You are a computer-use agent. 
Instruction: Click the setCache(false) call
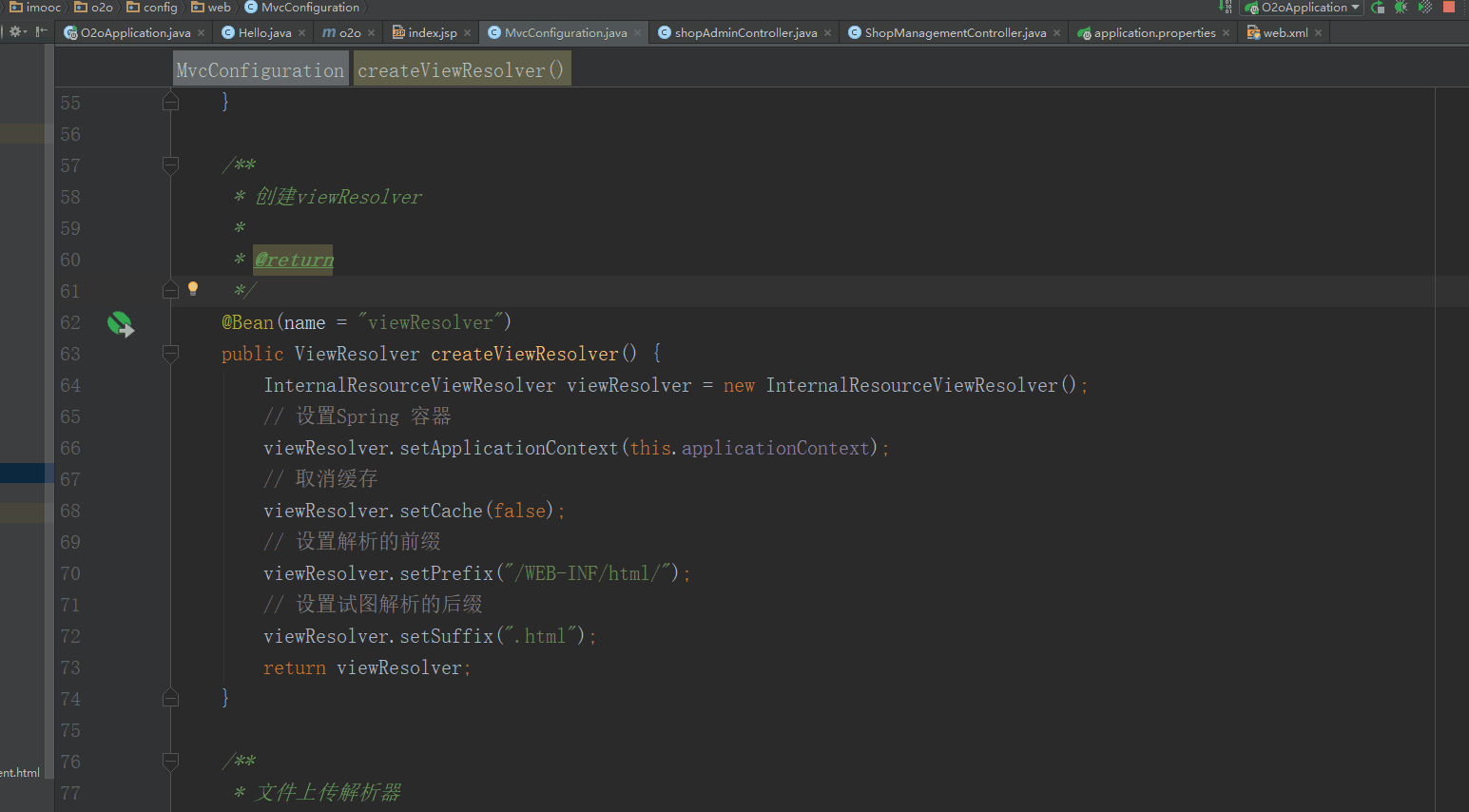[476, 511]
